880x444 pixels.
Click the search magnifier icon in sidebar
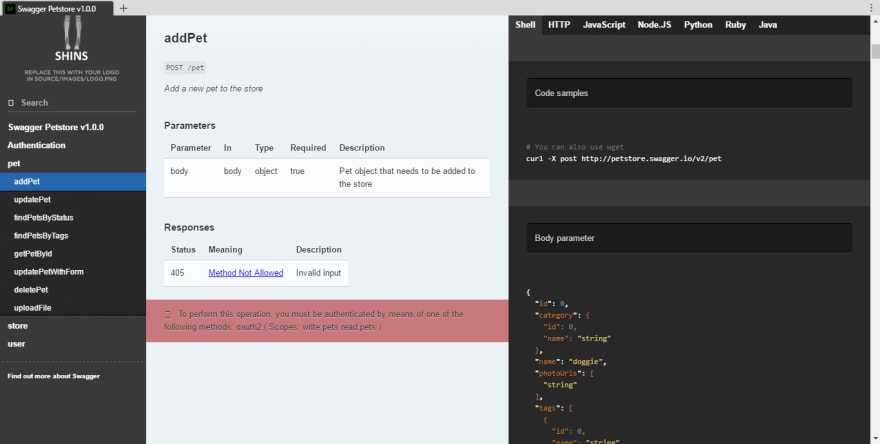(x=11, y=103)
